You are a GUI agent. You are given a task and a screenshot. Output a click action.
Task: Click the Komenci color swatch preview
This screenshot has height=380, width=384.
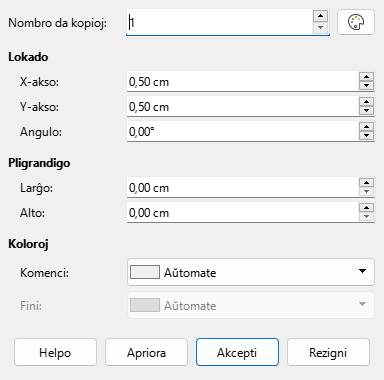[145, 272]
